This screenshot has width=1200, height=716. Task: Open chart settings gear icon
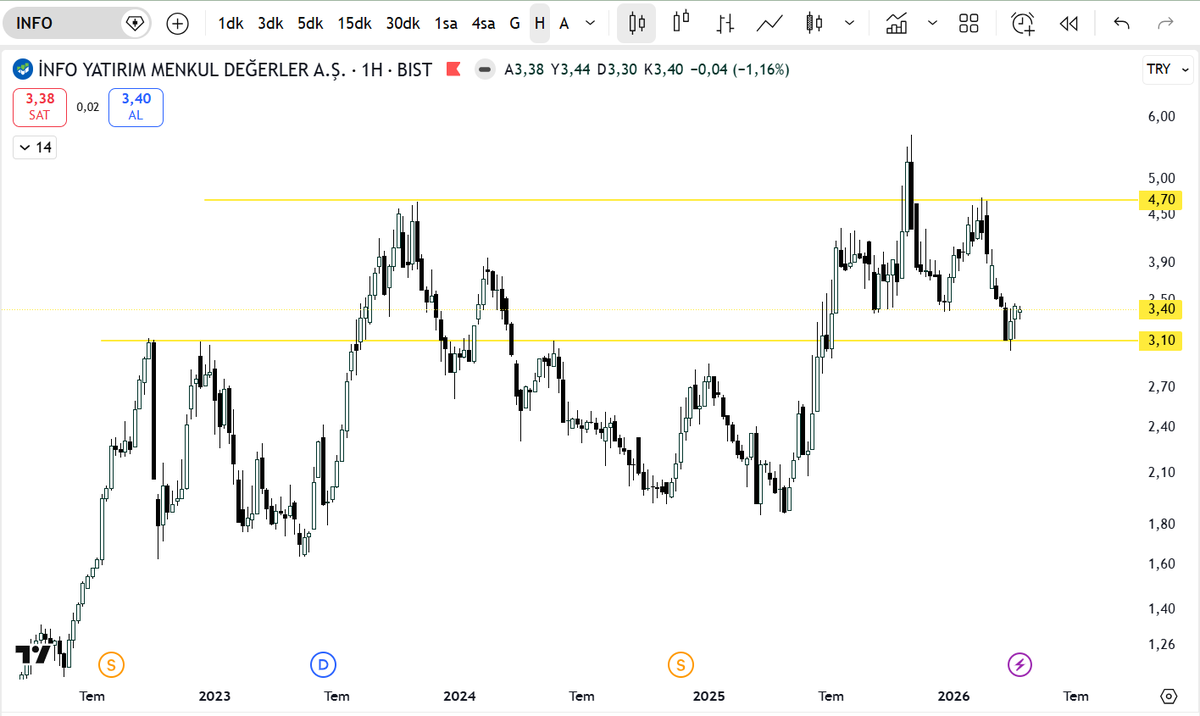click(x=1168, y=695)
